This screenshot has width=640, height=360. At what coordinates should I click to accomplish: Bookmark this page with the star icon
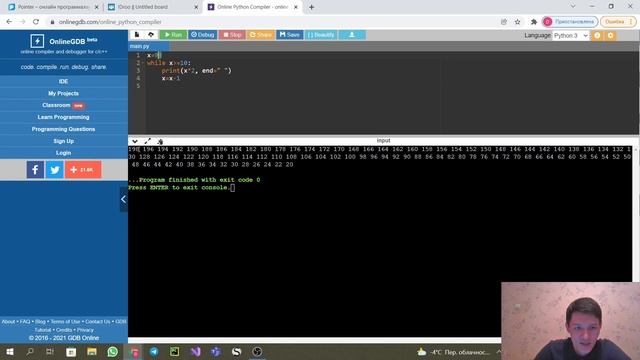(518, 22)
